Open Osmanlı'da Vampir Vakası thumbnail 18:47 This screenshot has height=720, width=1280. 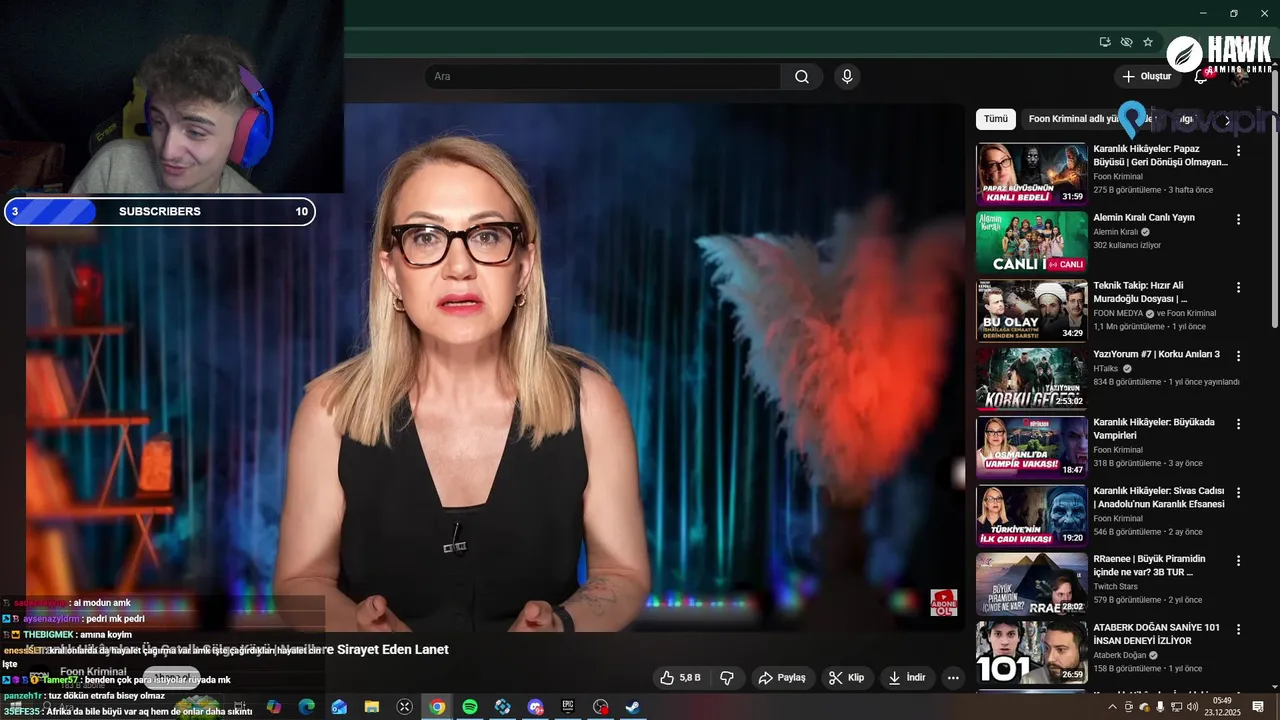tap(1031, 447)
